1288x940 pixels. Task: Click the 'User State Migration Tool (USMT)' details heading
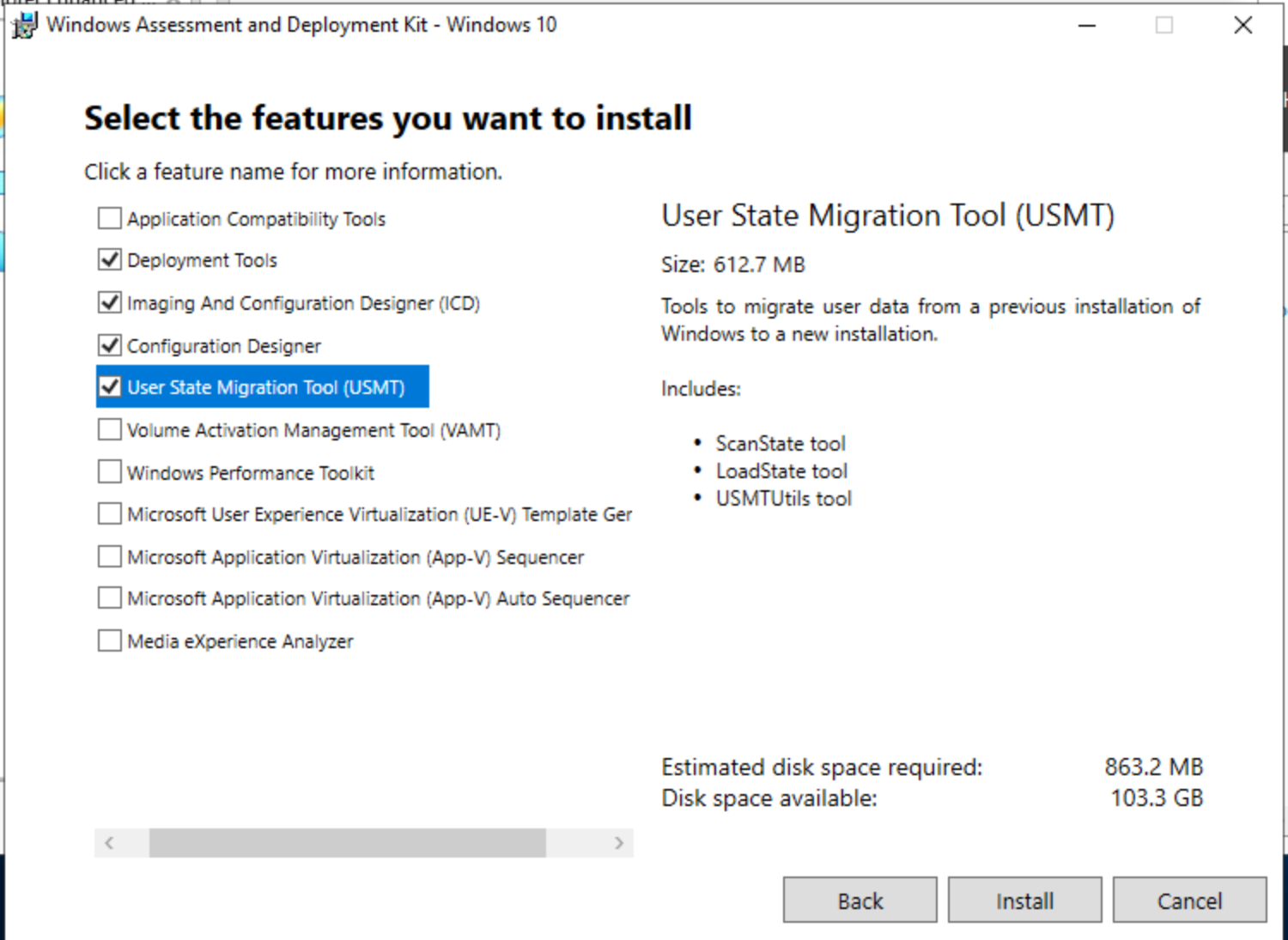coord(888,215)
